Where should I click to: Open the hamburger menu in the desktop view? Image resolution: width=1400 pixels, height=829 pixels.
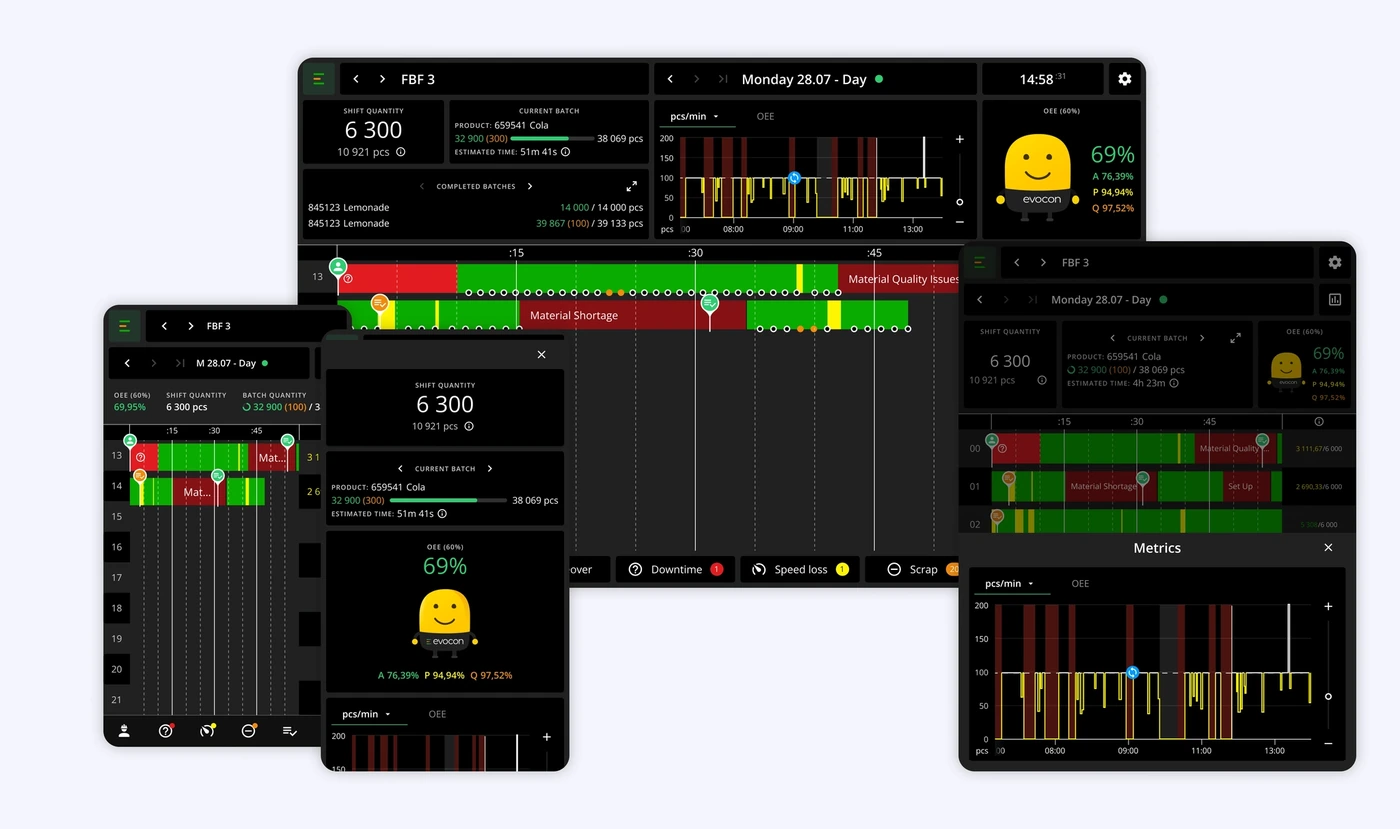click(319, 79)
